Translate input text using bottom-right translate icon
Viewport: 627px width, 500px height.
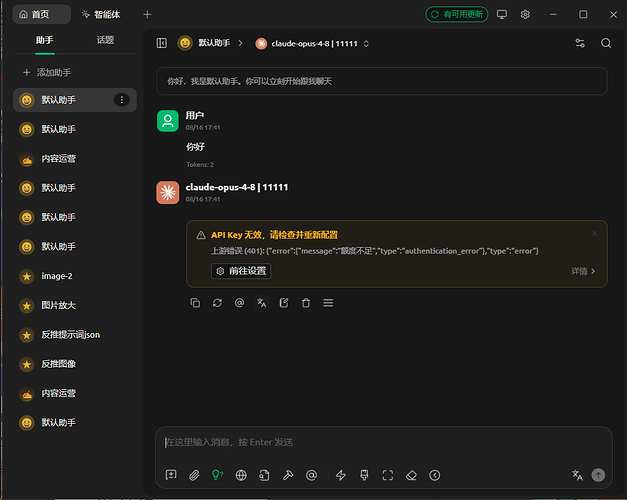577,475
